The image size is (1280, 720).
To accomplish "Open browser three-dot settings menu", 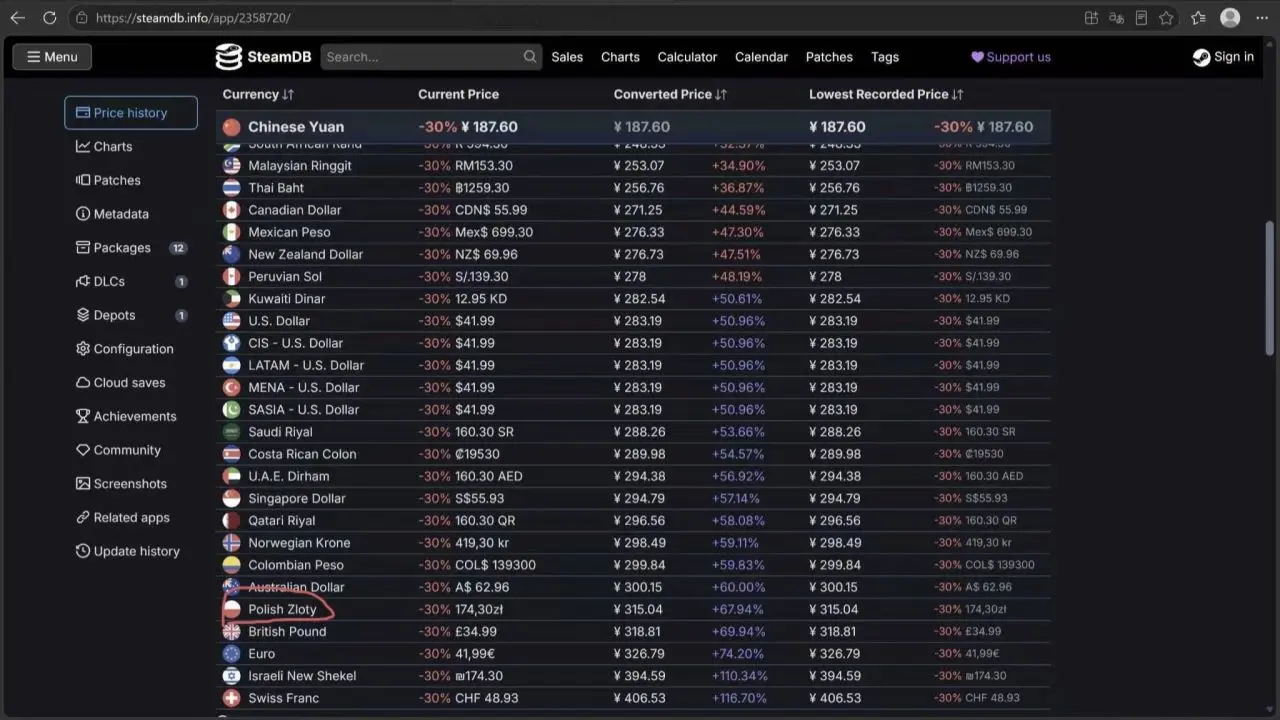I will 1261,18.
